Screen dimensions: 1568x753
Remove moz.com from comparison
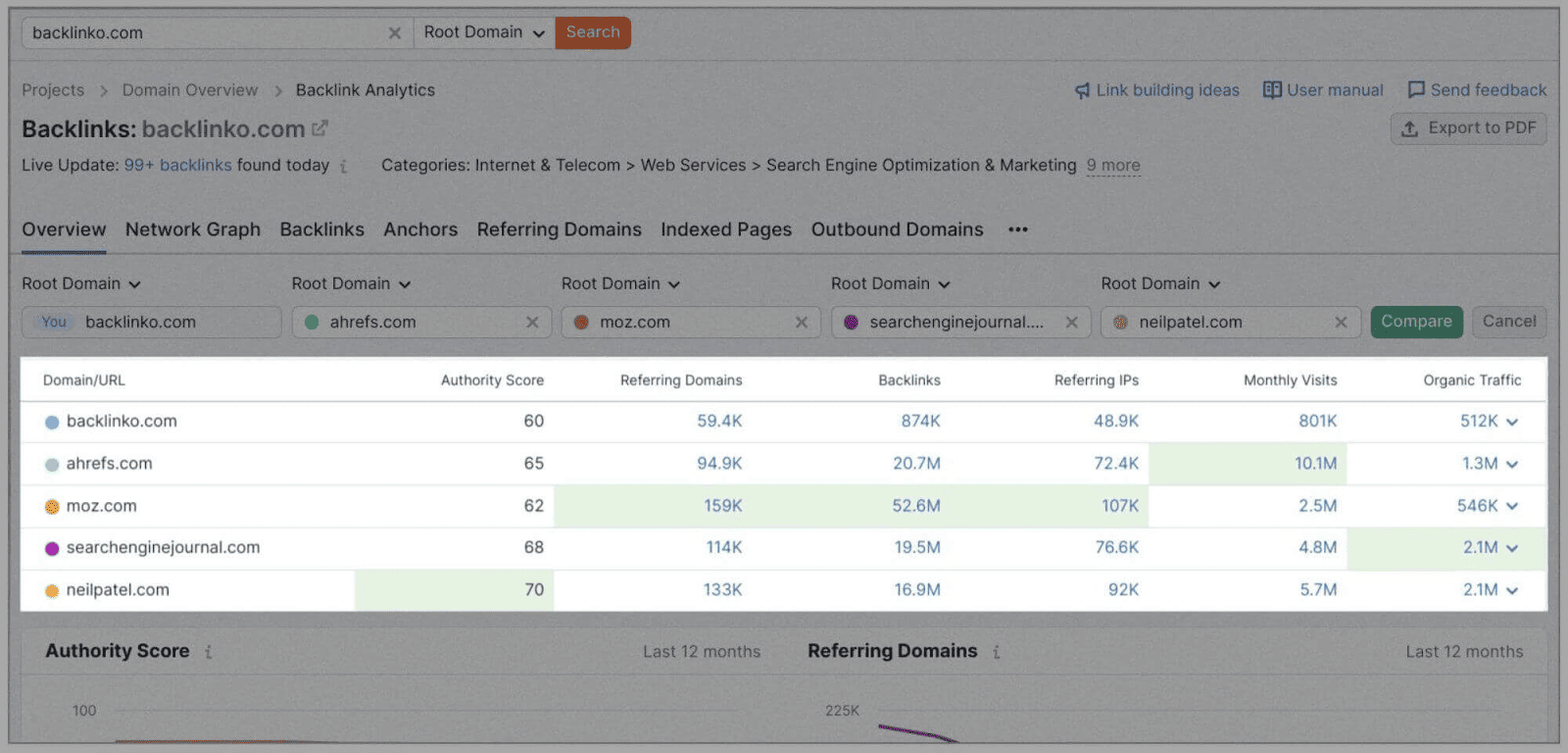point(802,323)
